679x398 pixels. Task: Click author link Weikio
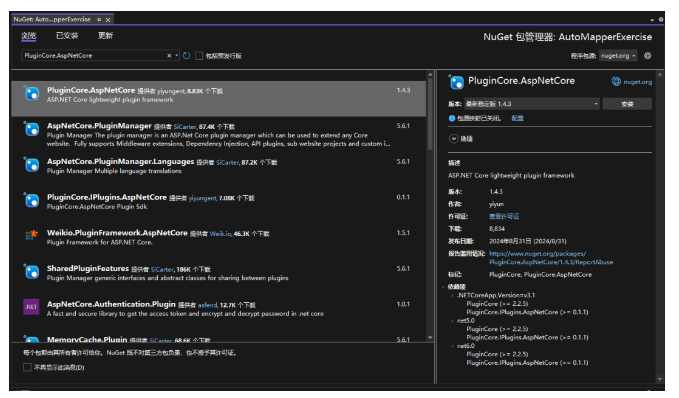pos(220,234)
